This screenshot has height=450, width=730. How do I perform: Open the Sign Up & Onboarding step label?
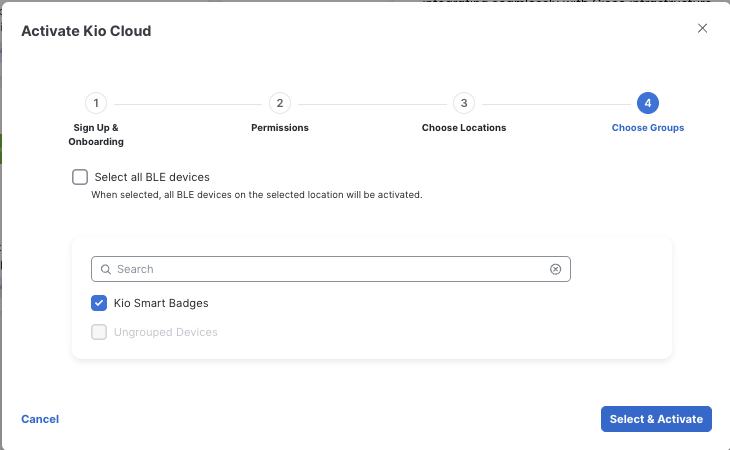[95, 134]
